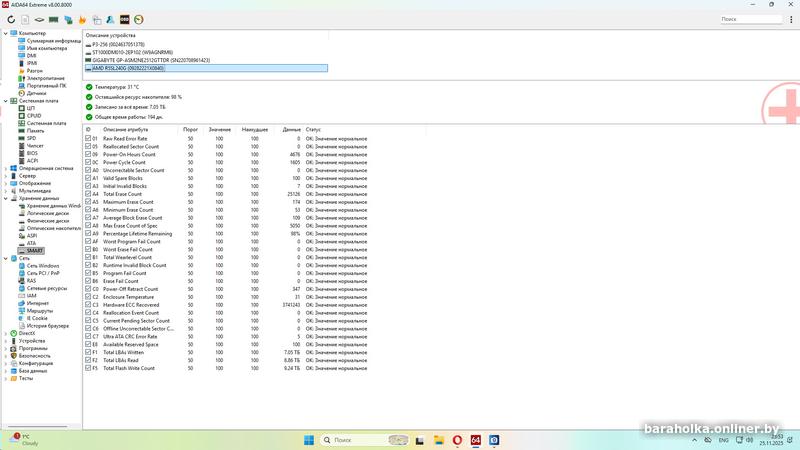Toggle checkbox for Total LBAs Written
This screenshot has width=800, height=450.
pyautogui.click(x=88, y=352)
